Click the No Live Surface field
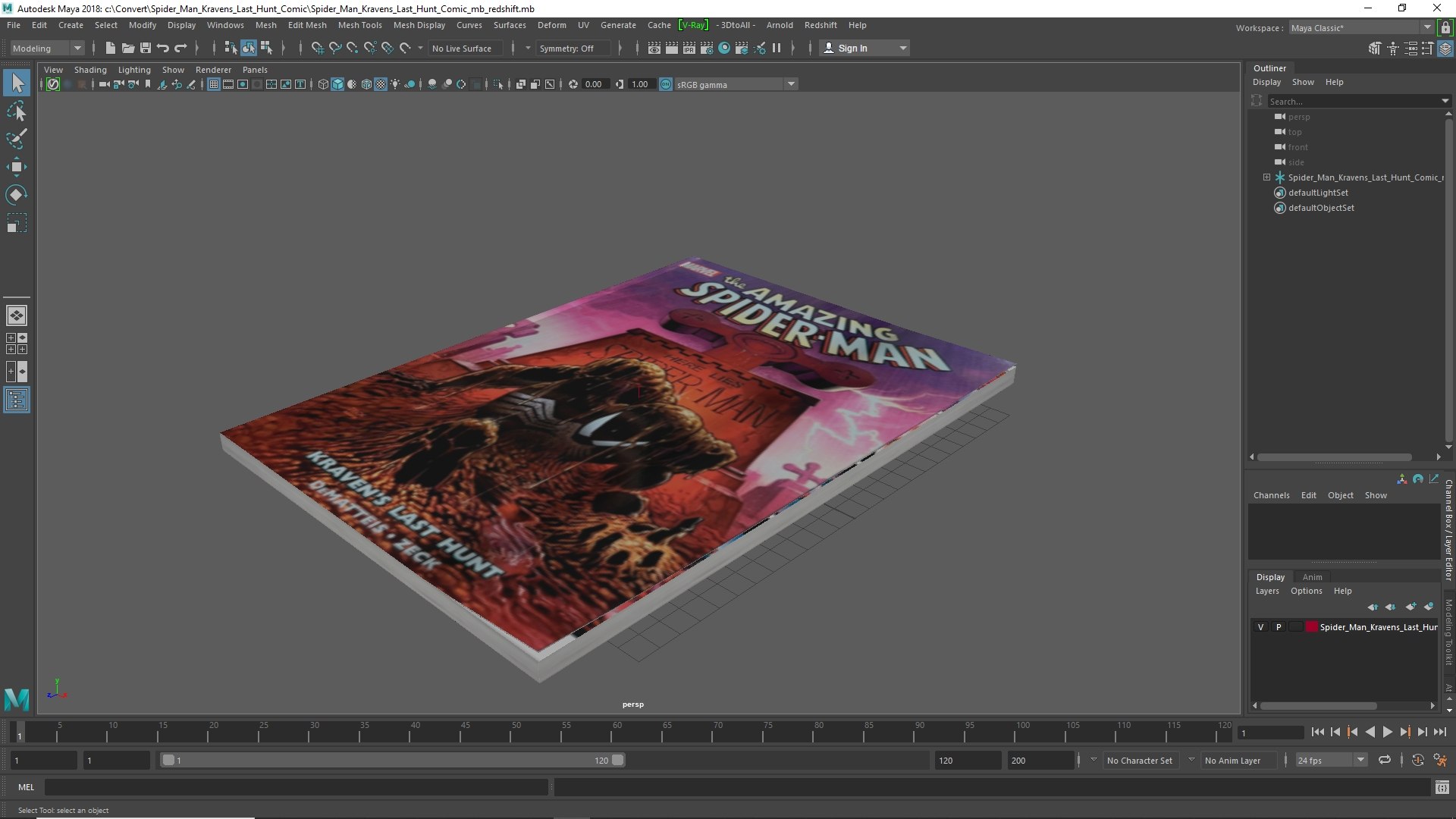Screen dimensions: 1456x819 pyautogui.click(x=465, y=48)
